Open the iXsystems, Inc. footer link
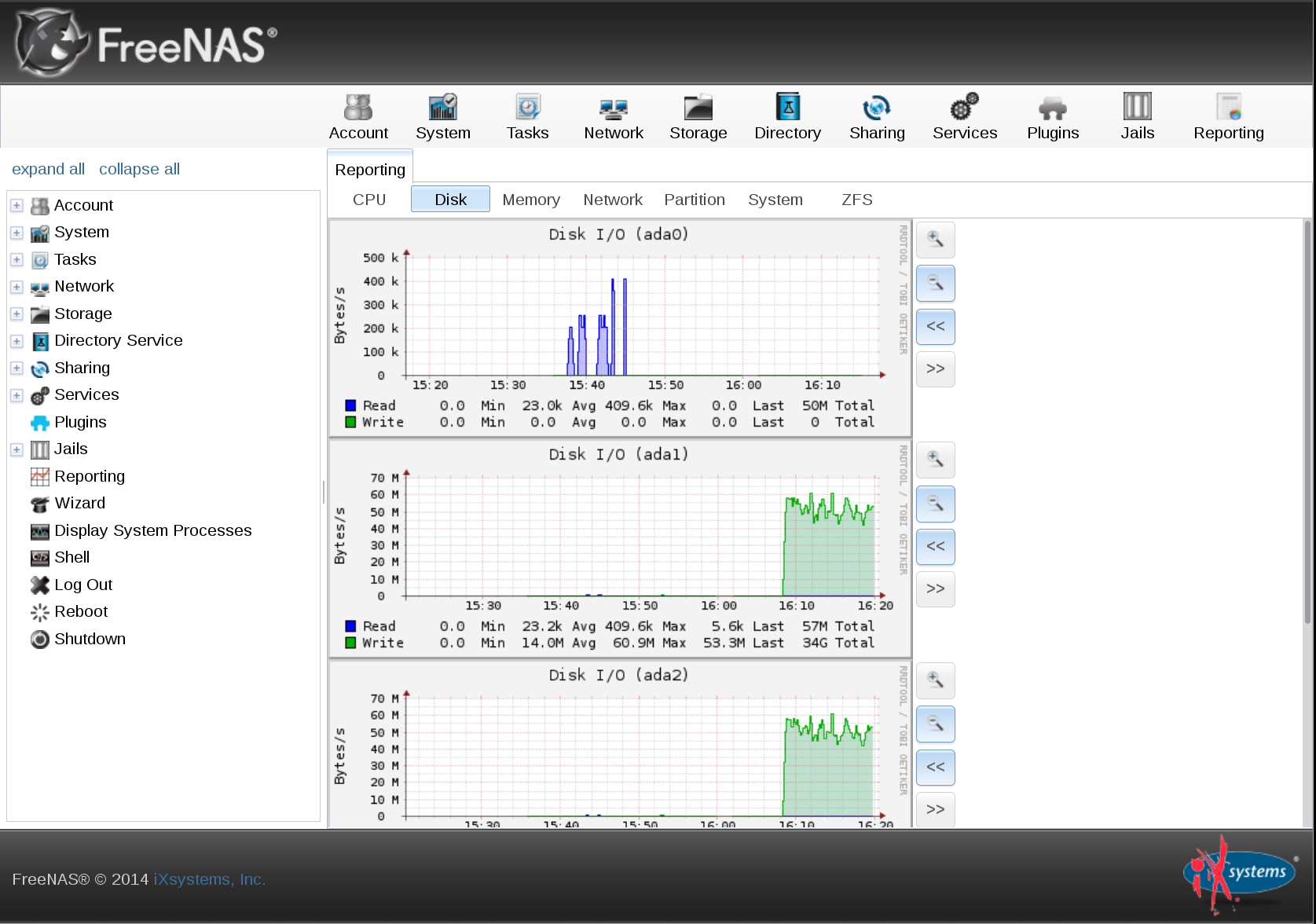 209,879
